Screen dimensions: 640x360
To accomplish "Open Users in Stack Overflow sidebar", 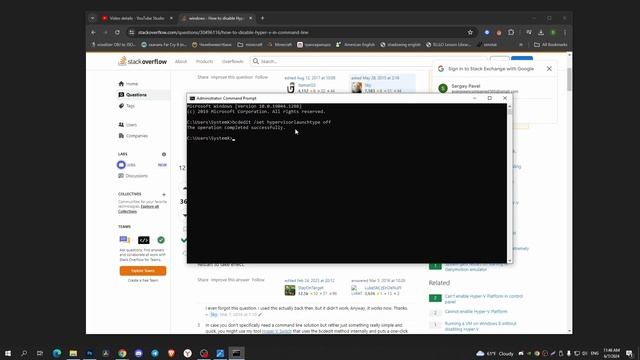I will pyautogui.click(x=128, y=124).
